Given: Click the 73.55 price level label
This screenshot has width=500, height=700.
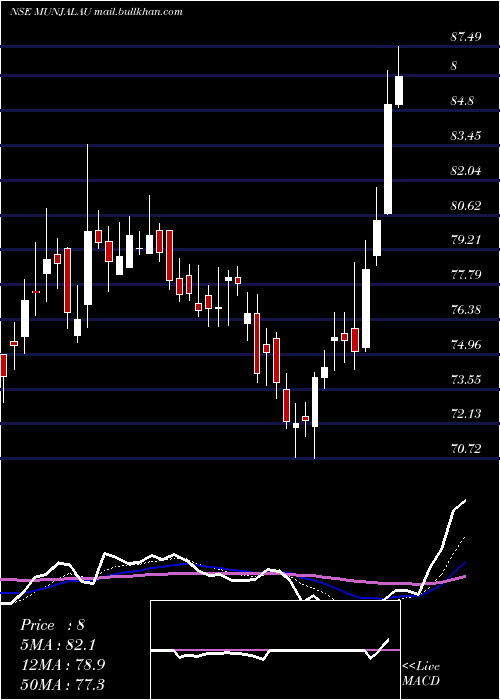Looking at the screenshot, I should (466, 379).
